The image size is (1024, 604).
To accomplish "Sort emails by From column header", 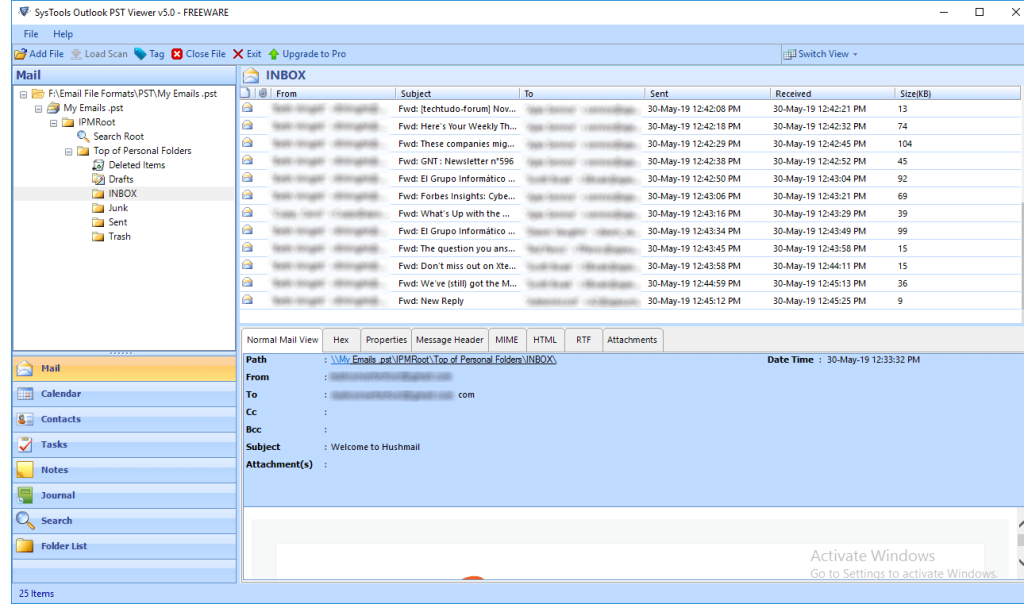I will point(332,94).
